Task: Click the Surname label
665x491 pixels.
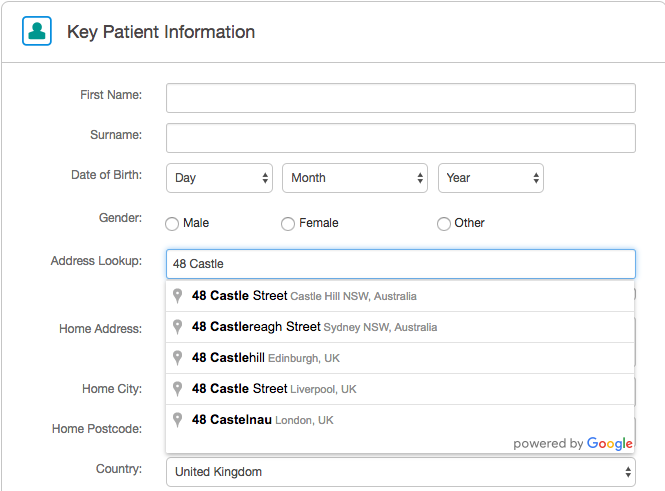Action: 116,135
